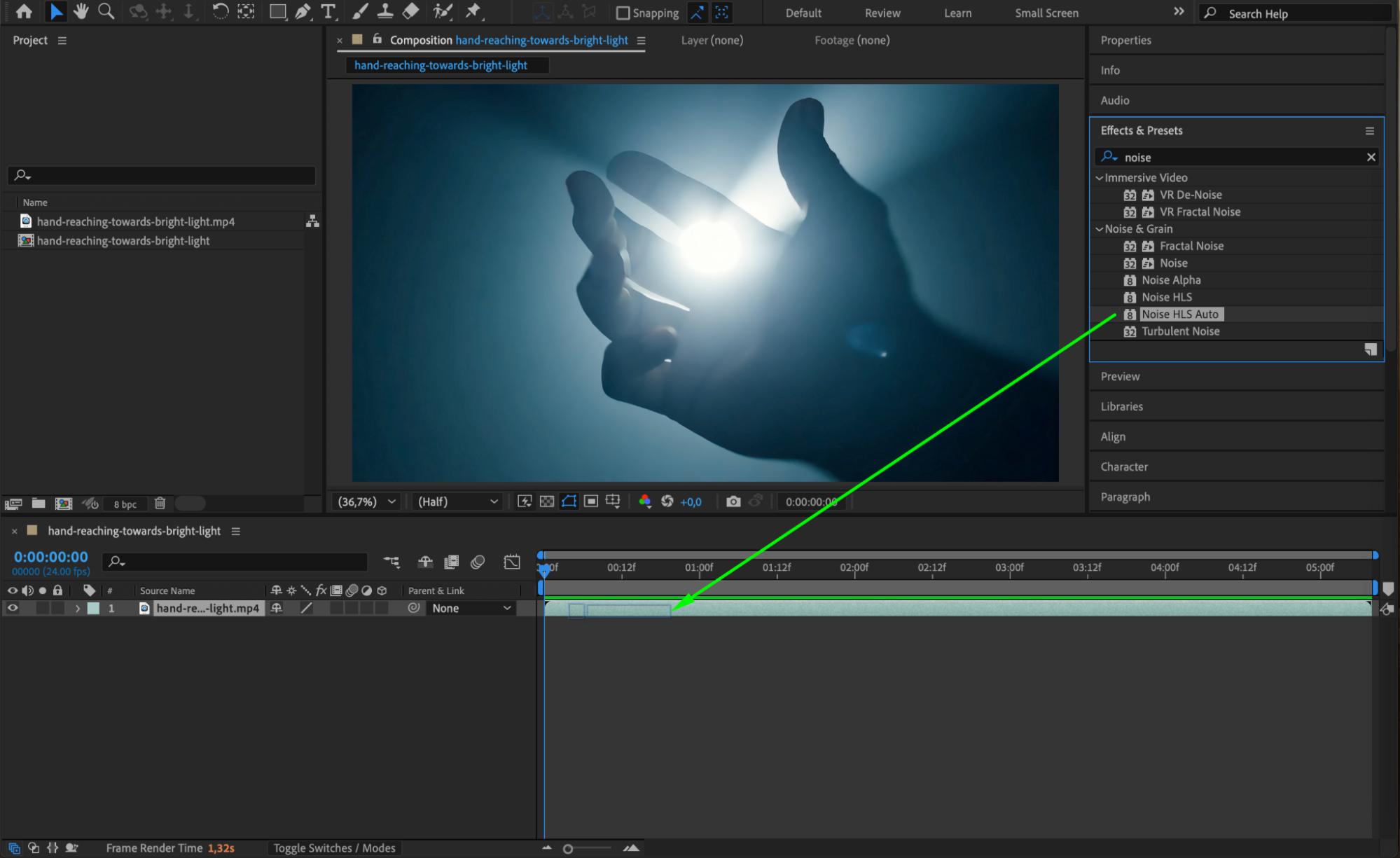The height and width of the screenshot is (858, 1400).
Task: Select the Turbulent Noise effect
Action: pos(1180,331)
